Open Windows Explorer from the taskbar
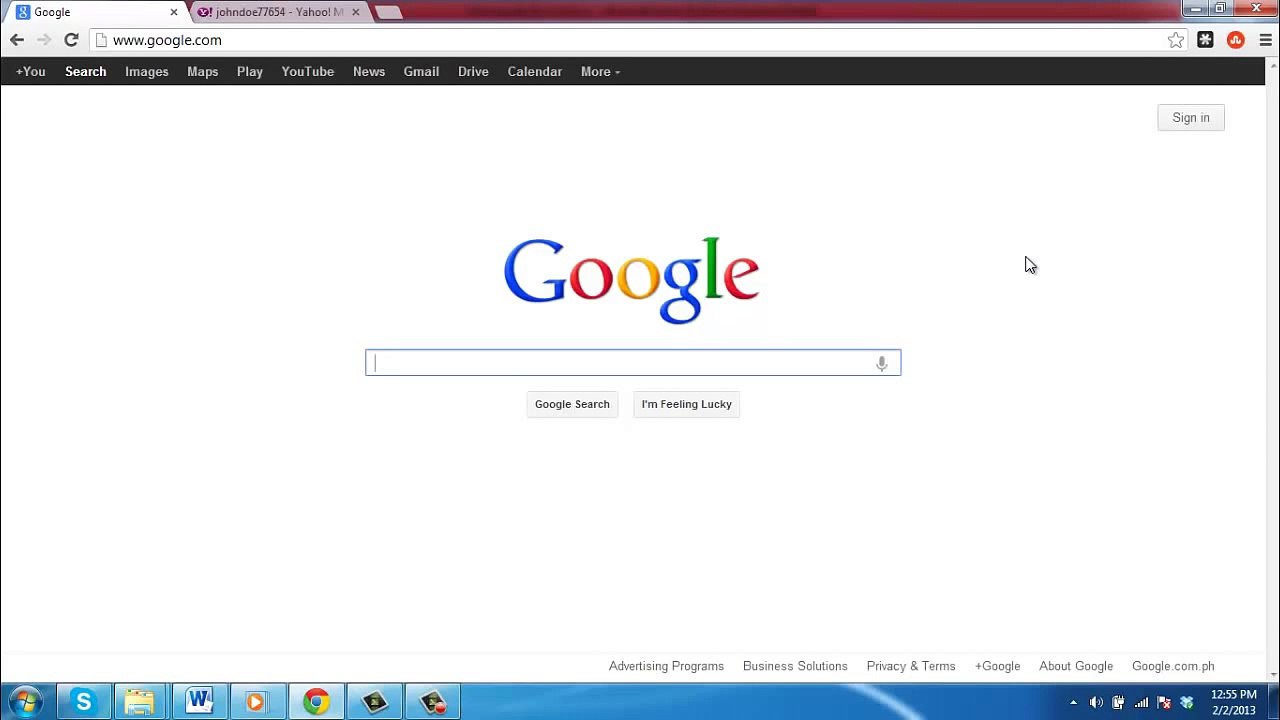This screenshot has width=1280, height=720. pyautogui.click(x=141, y=702)
